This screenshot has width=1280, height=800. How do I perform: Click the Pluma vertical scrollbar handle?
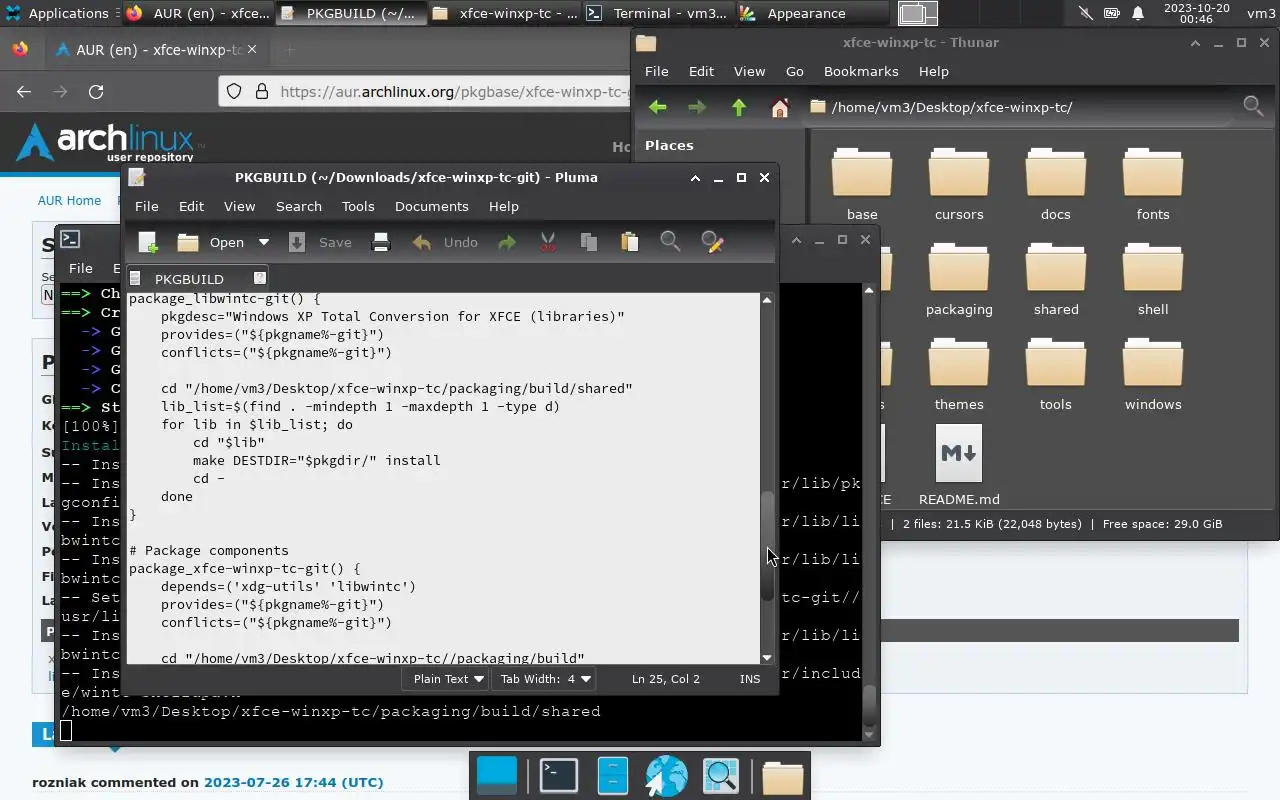tap(767, 546)
